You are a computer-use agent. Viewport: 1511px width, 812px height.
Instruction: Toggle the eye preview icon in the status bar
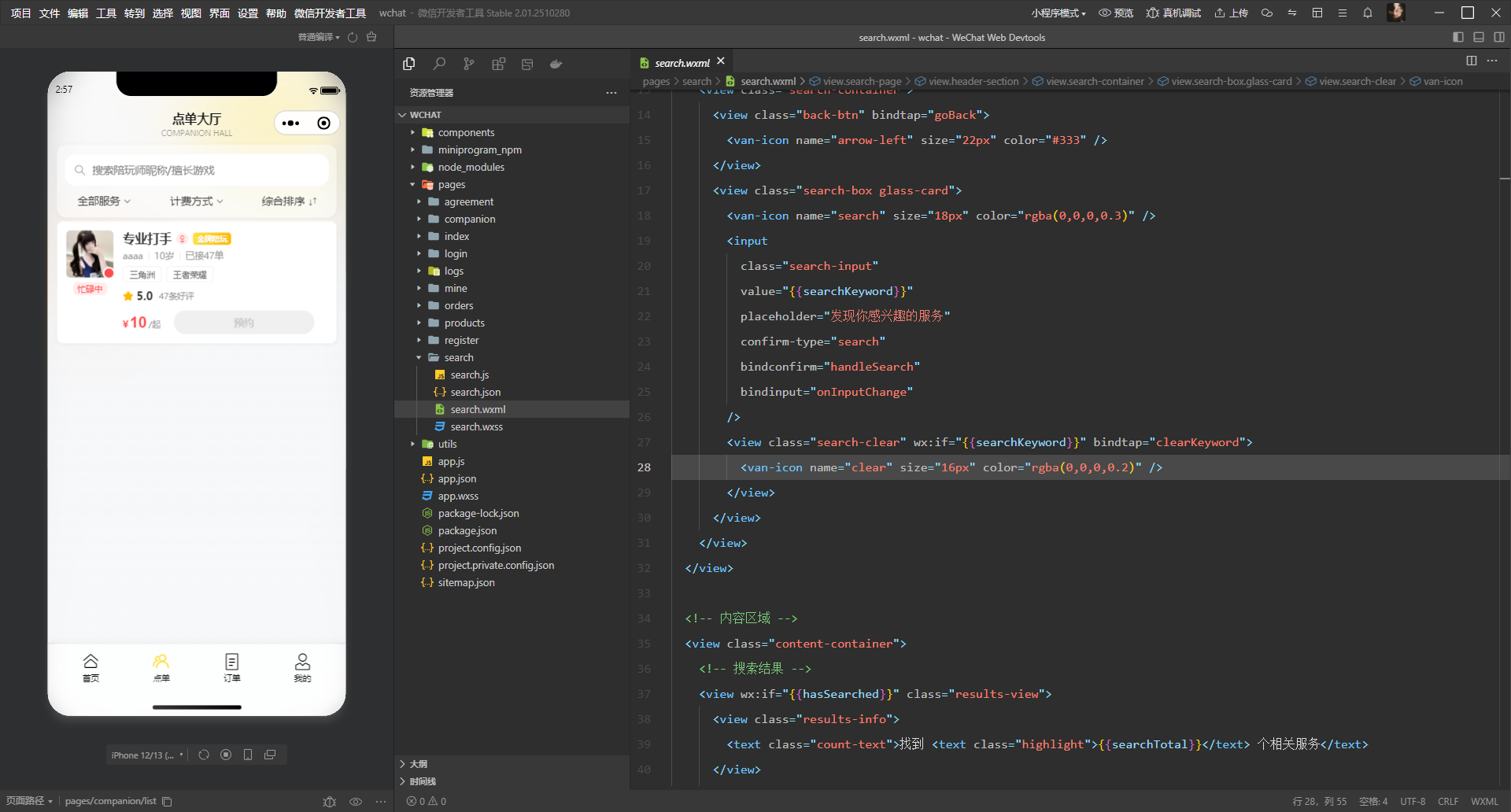(x=356, y=801)
